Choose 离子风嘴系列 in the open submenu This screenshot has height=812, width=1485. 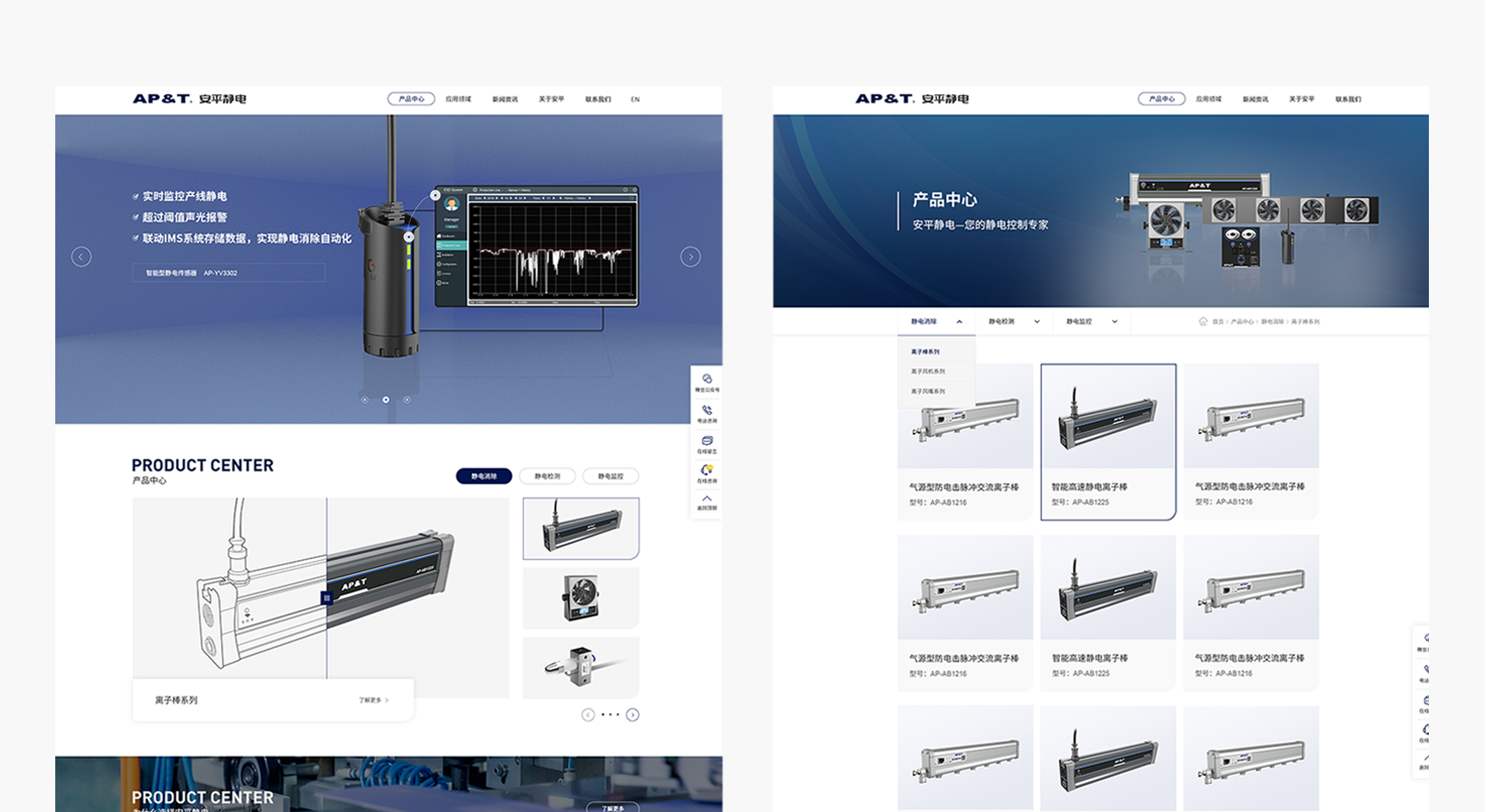click(x=928, y=391)
